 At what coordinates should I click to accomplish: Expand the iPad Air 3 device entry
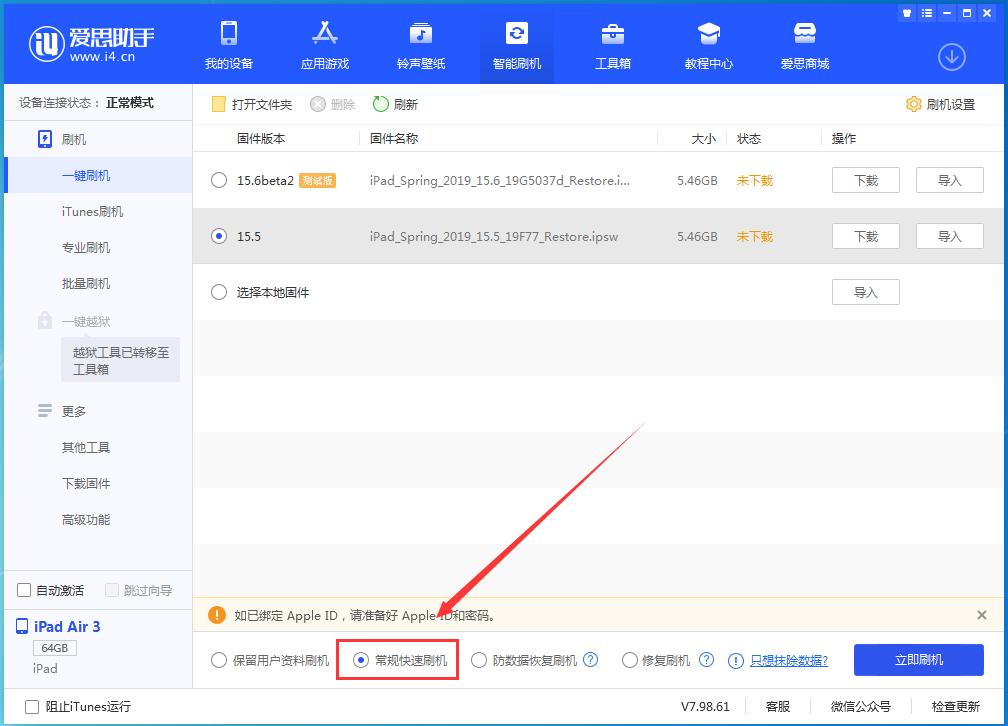coord(62,626)
